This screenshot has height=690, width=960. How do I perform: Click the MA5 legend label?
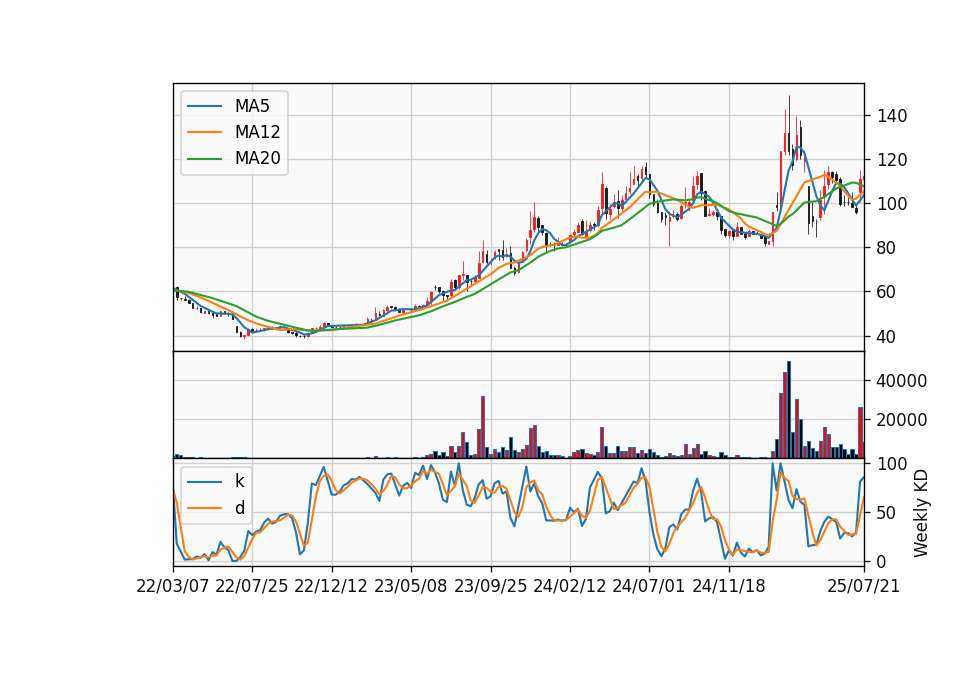252,106
